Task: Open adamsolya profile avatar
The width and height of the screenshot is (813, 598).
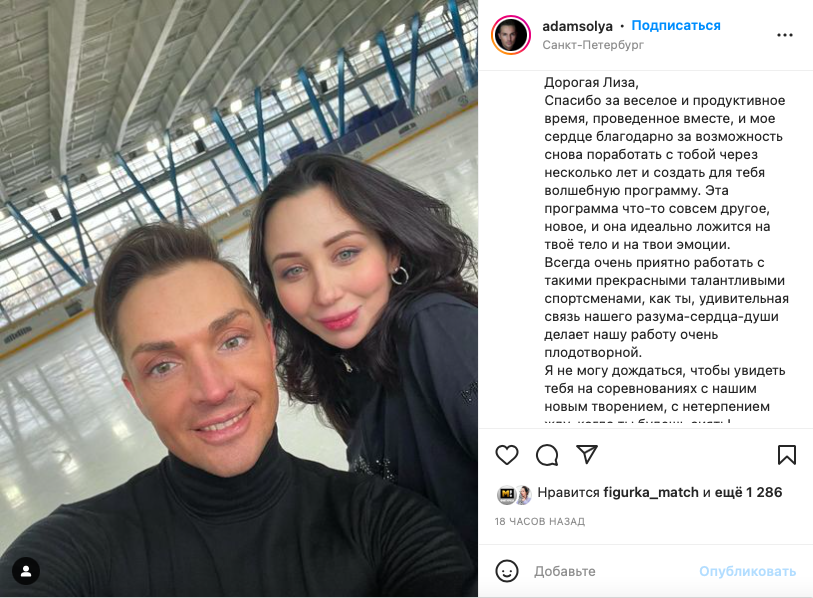Action: click(x=511, y=35)
